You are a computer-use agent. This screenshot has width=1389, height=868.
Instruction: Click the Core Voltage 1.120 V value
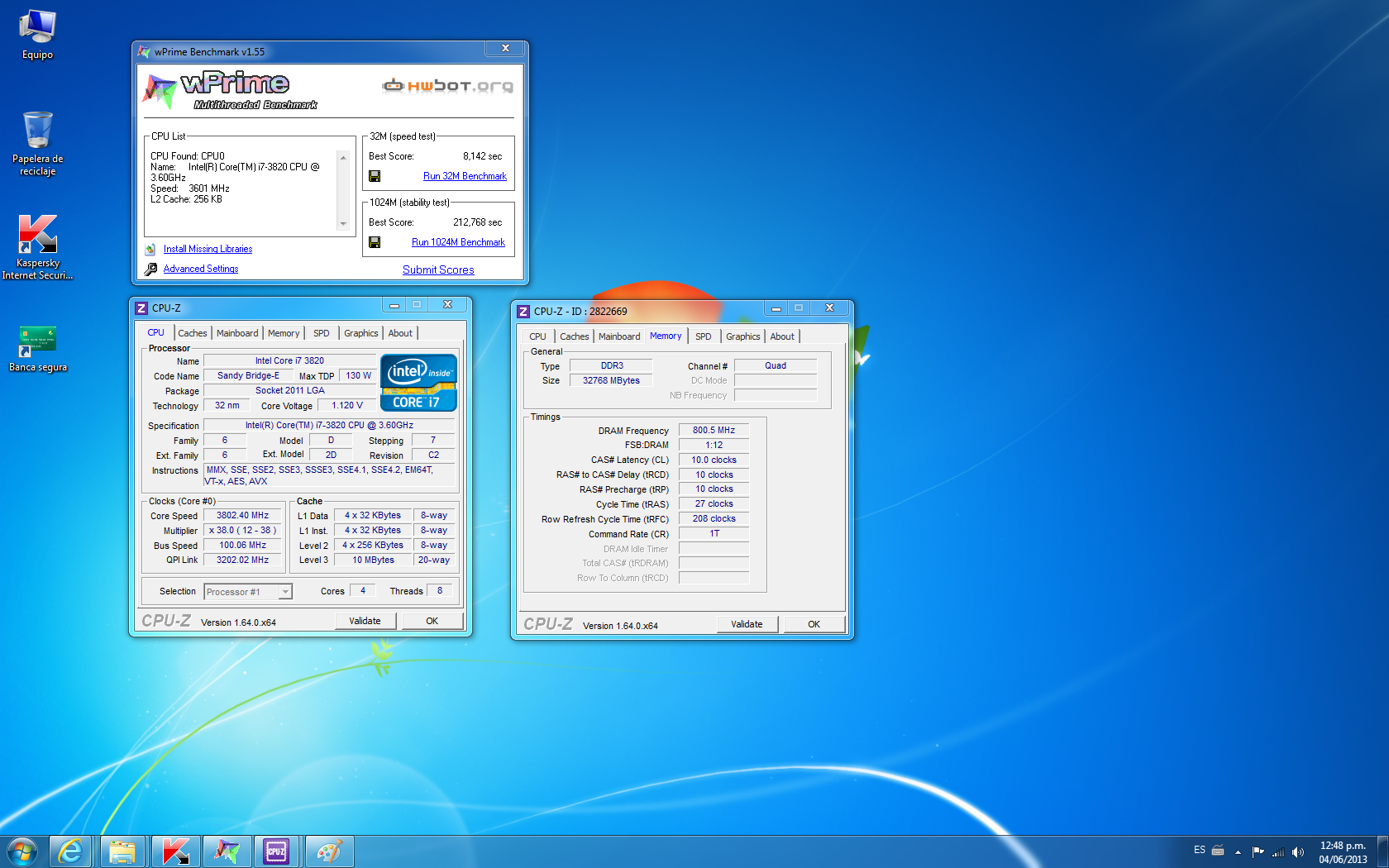point(347,405)
